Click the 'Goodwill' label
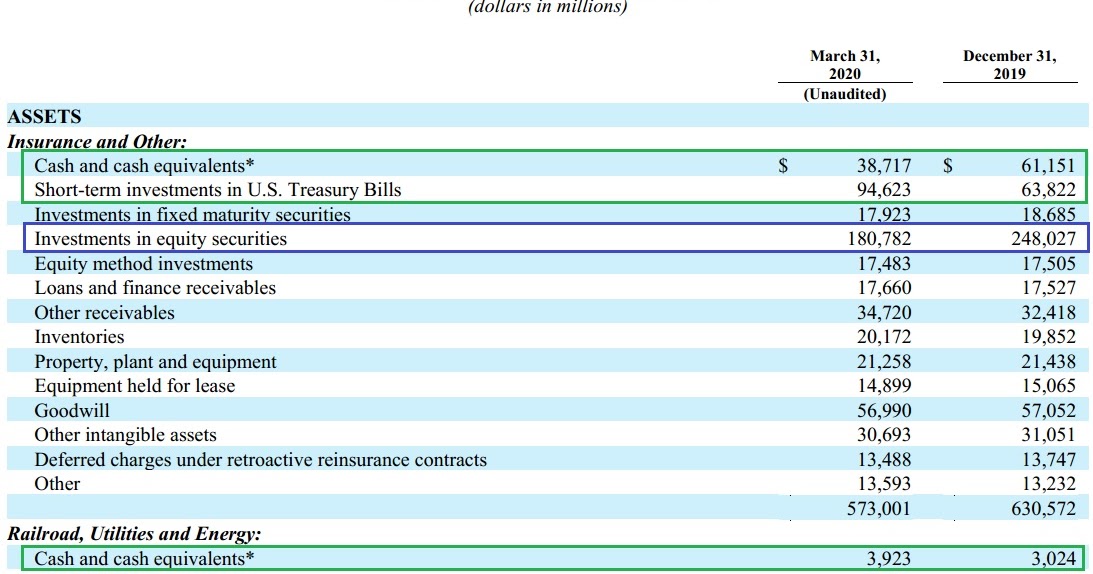Viewport: 1093px width, 574px height. tap(72, 410)
